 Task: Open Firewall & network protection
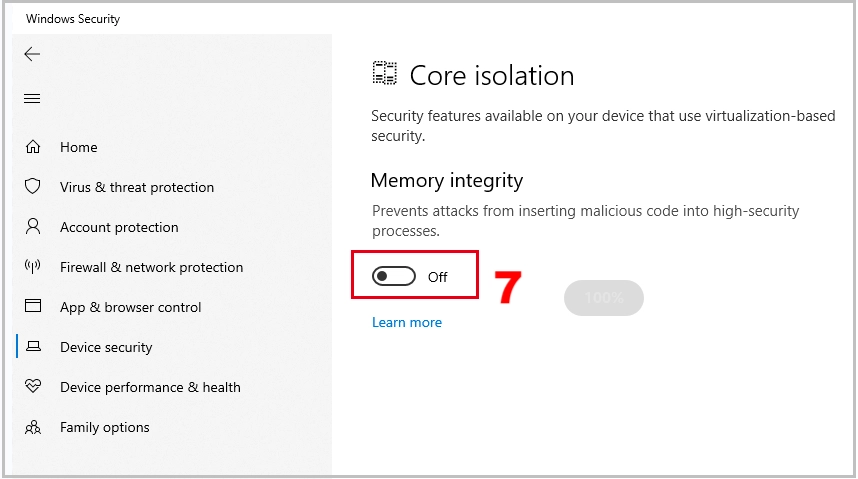coord(152,267)
